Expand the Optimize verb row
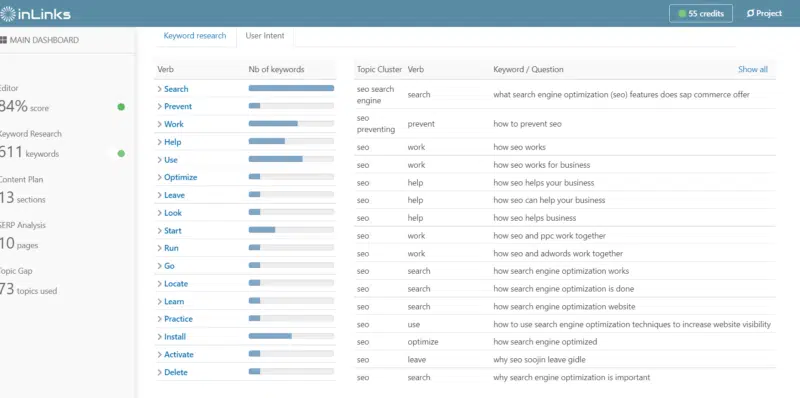 [x=245, y=178]
